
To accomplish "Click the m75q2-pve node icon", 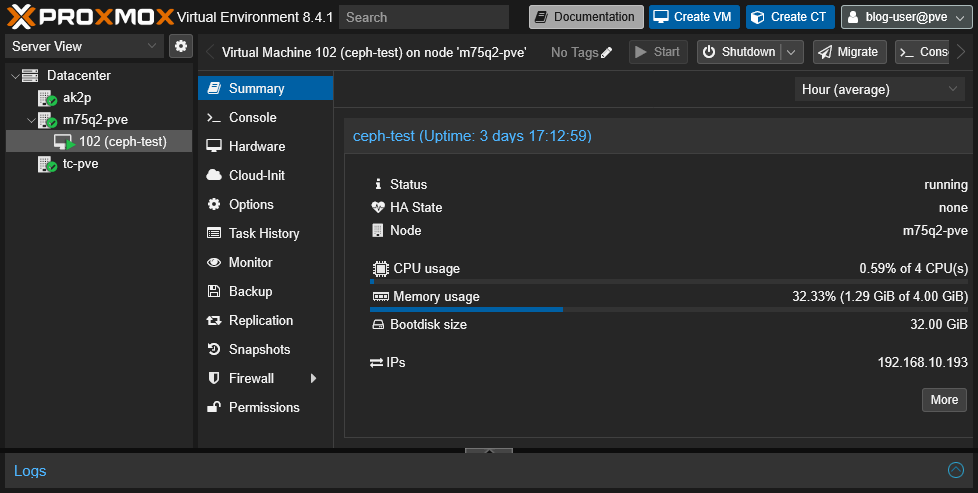I will 47,120.
